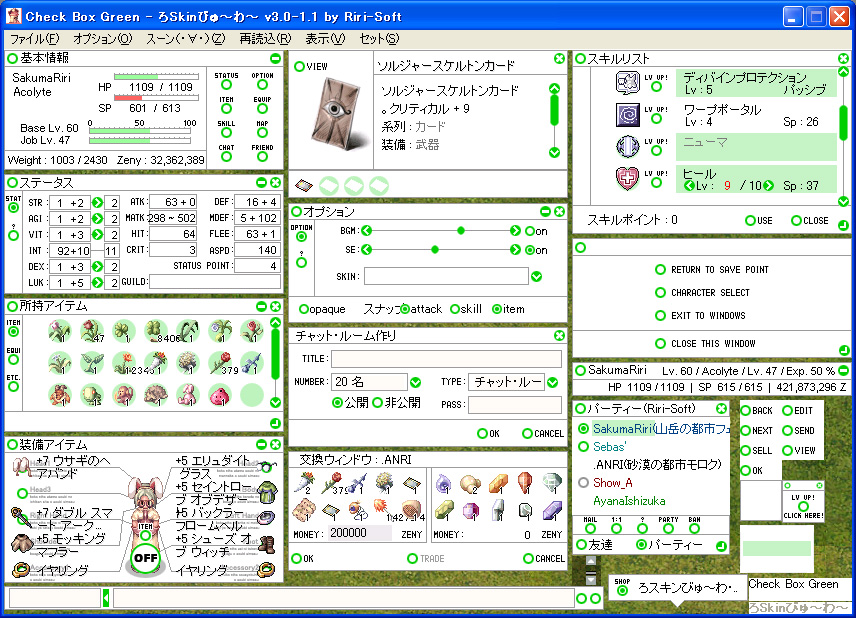Click the card description scrollbar thumb
This screenshot has height=618, width=856.
[x=554, y=111]
